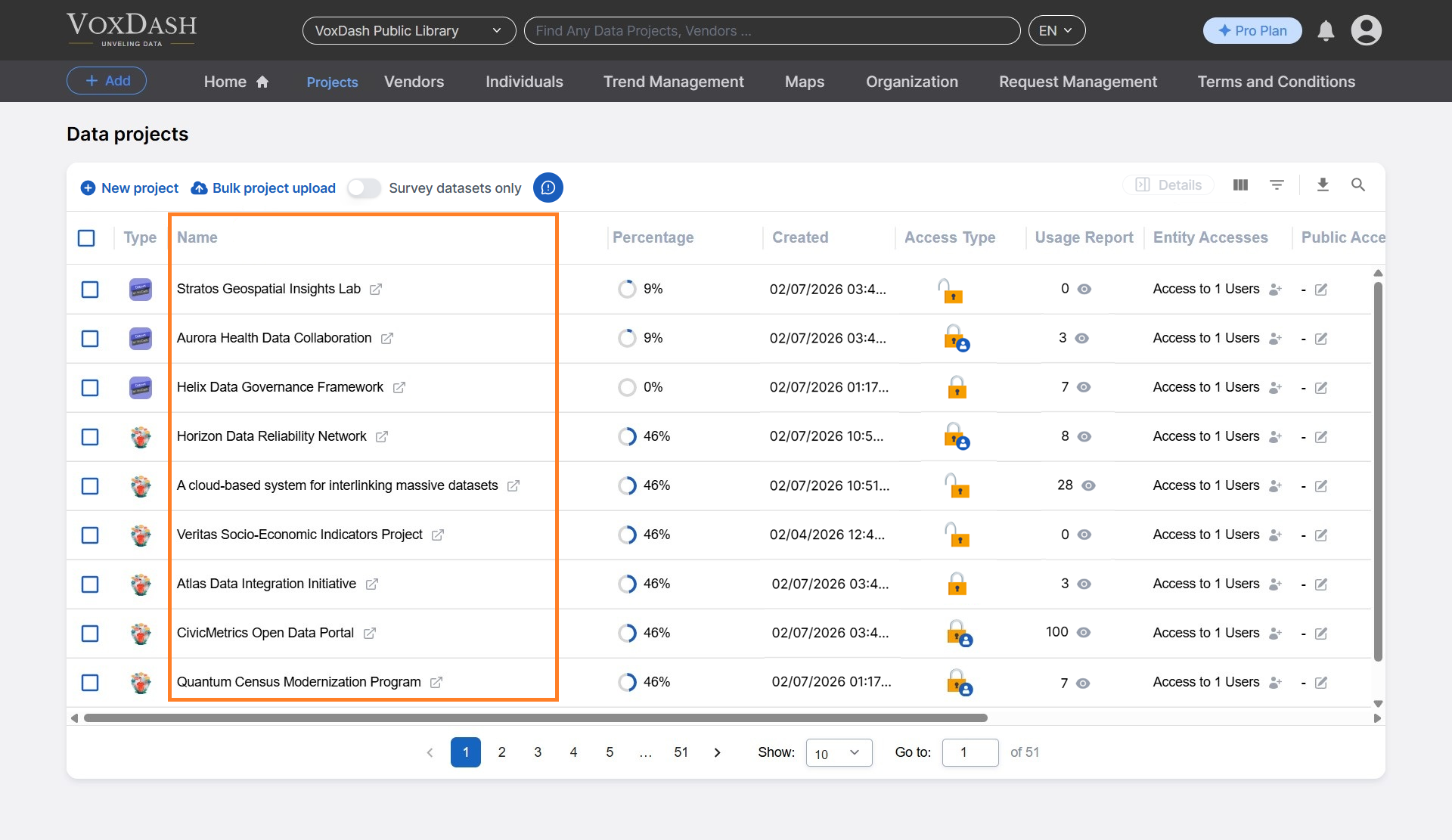Image resolution: width=1452 pixels, height=840 pixels.
Task: Open the EN language dropdown
Action: 1056,30
